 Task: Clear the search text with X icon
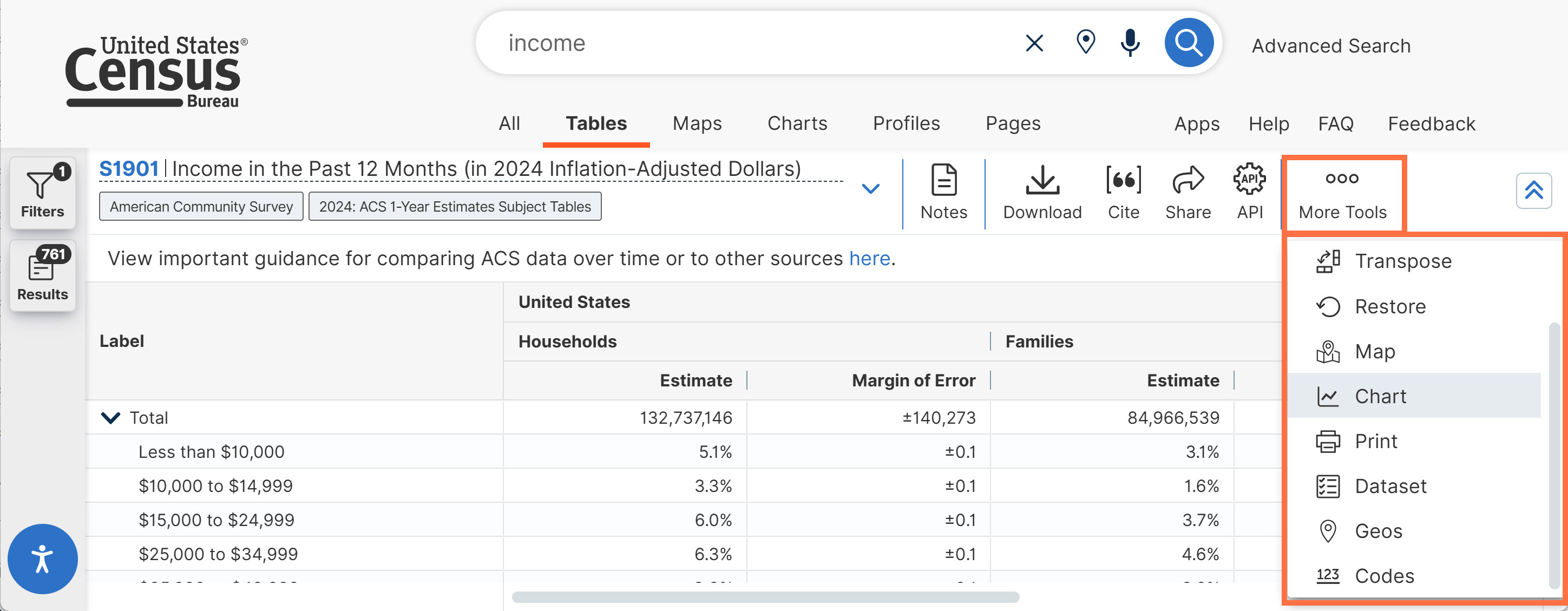coord(1034,43)
